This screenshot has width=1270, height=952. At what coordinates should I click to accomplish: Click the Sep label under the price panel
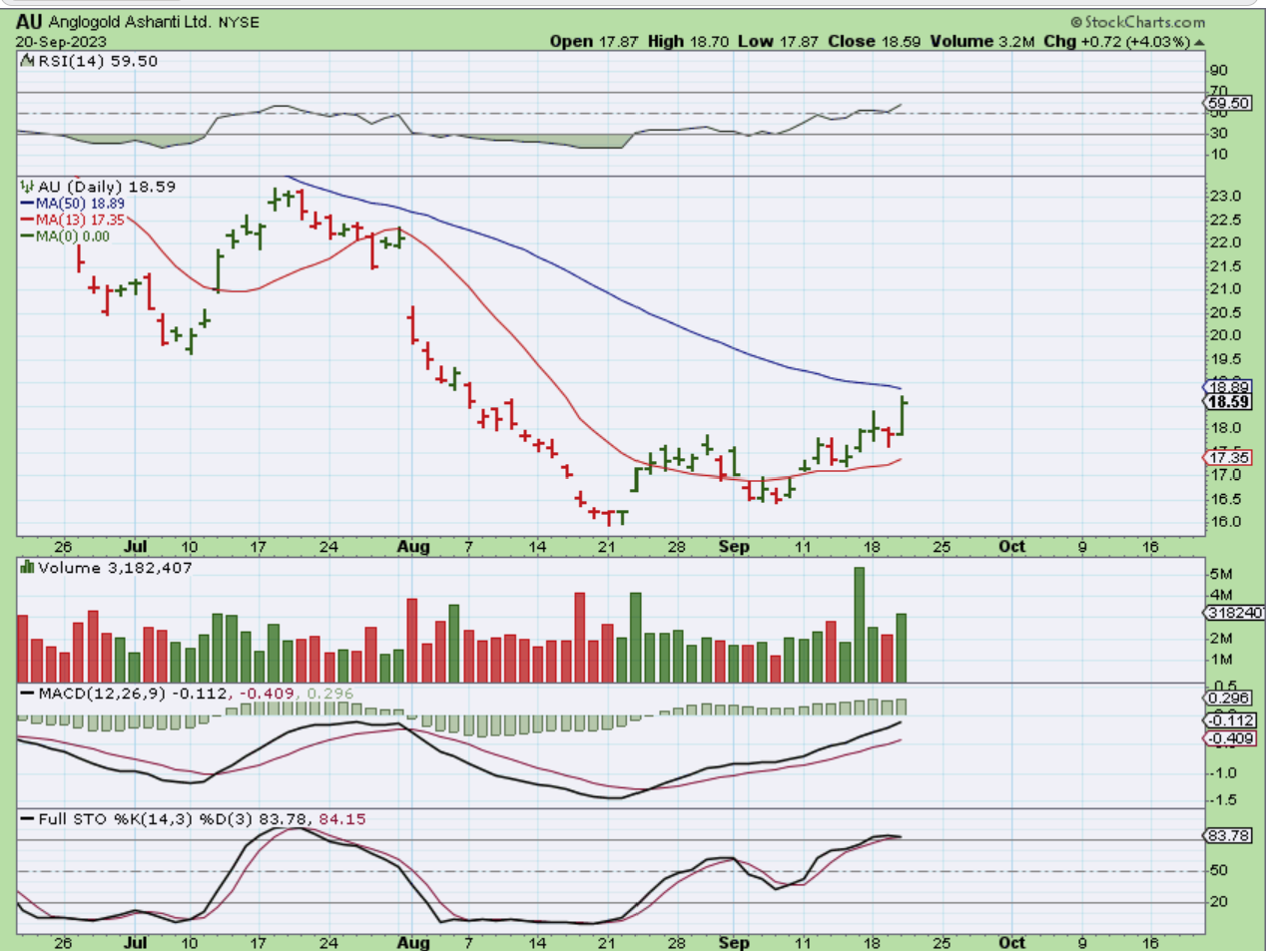tap(734, 547)
